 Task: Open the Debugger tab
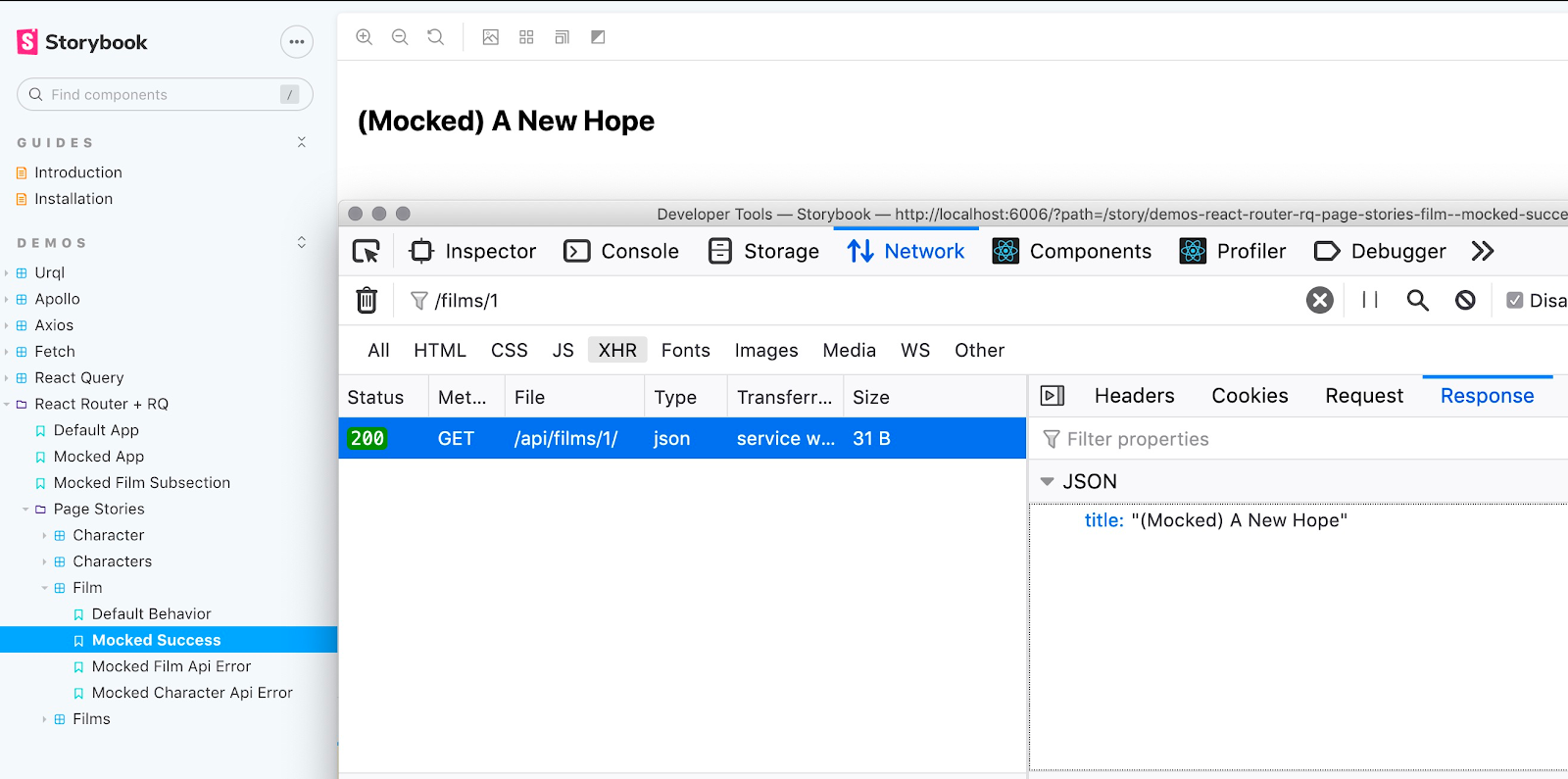coord(1380,251)
